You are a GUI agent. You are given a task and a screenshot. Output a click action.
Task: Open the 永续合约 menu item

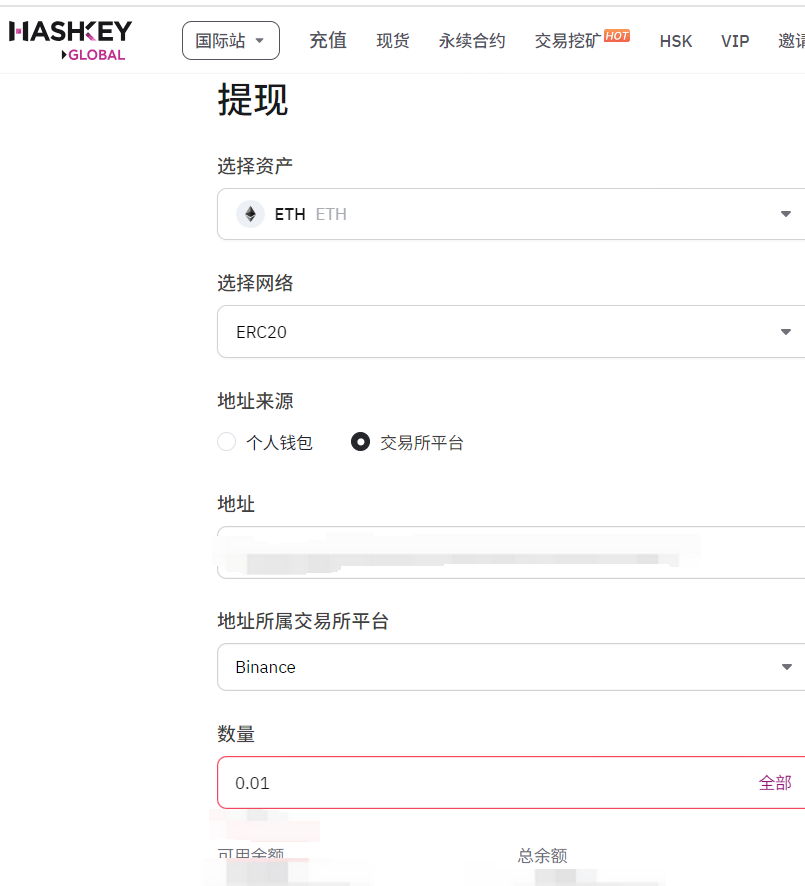(x=471, y=41)
